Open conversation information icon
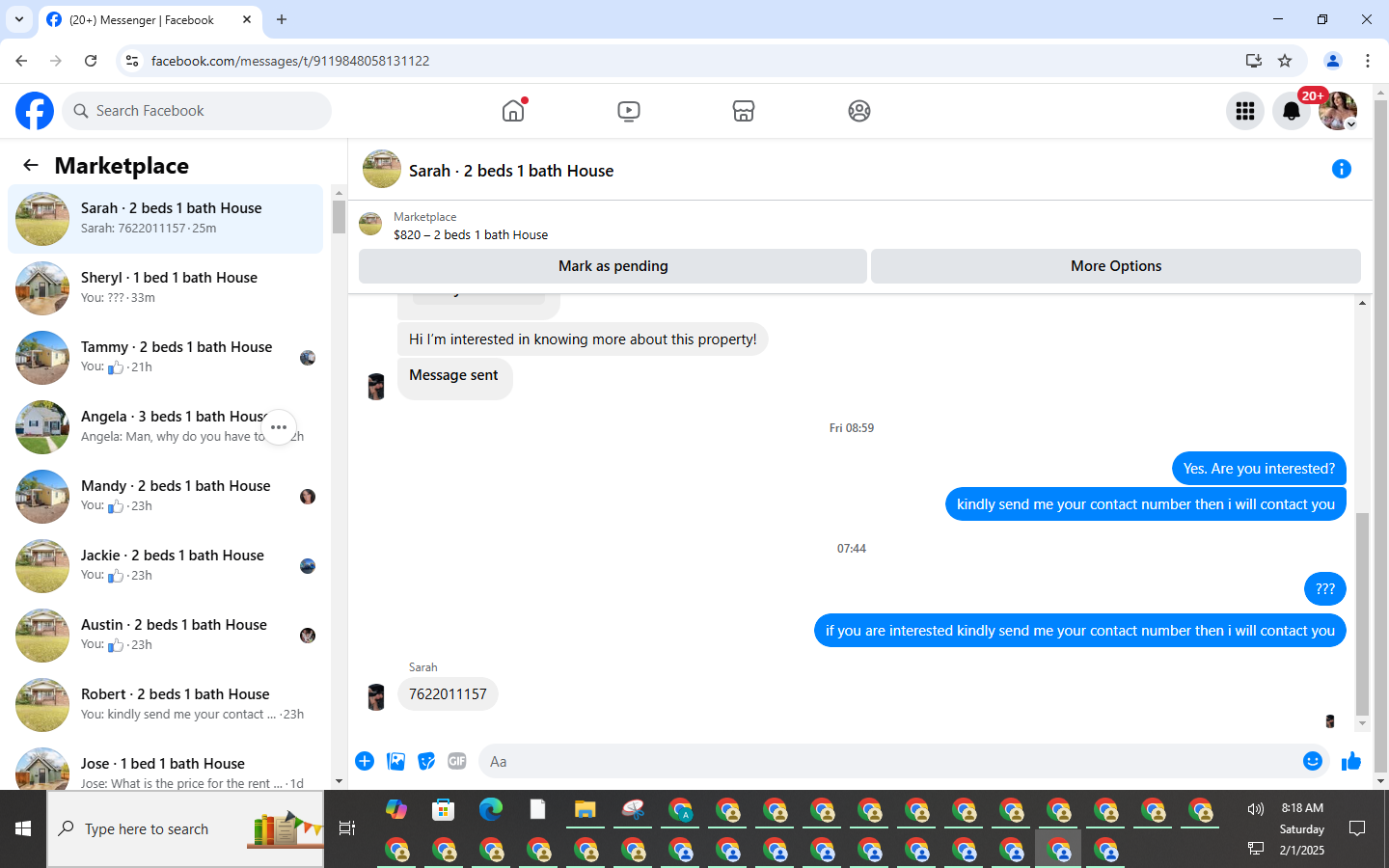The height and width of the screenshot is (868, 1389). pos(1341,169)
